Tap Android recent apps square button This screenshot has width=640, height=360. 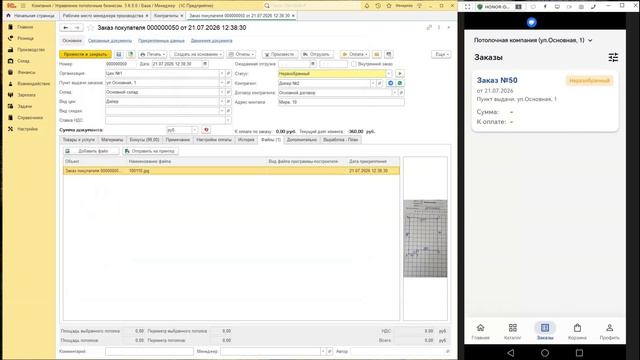[x=579, y=352]
